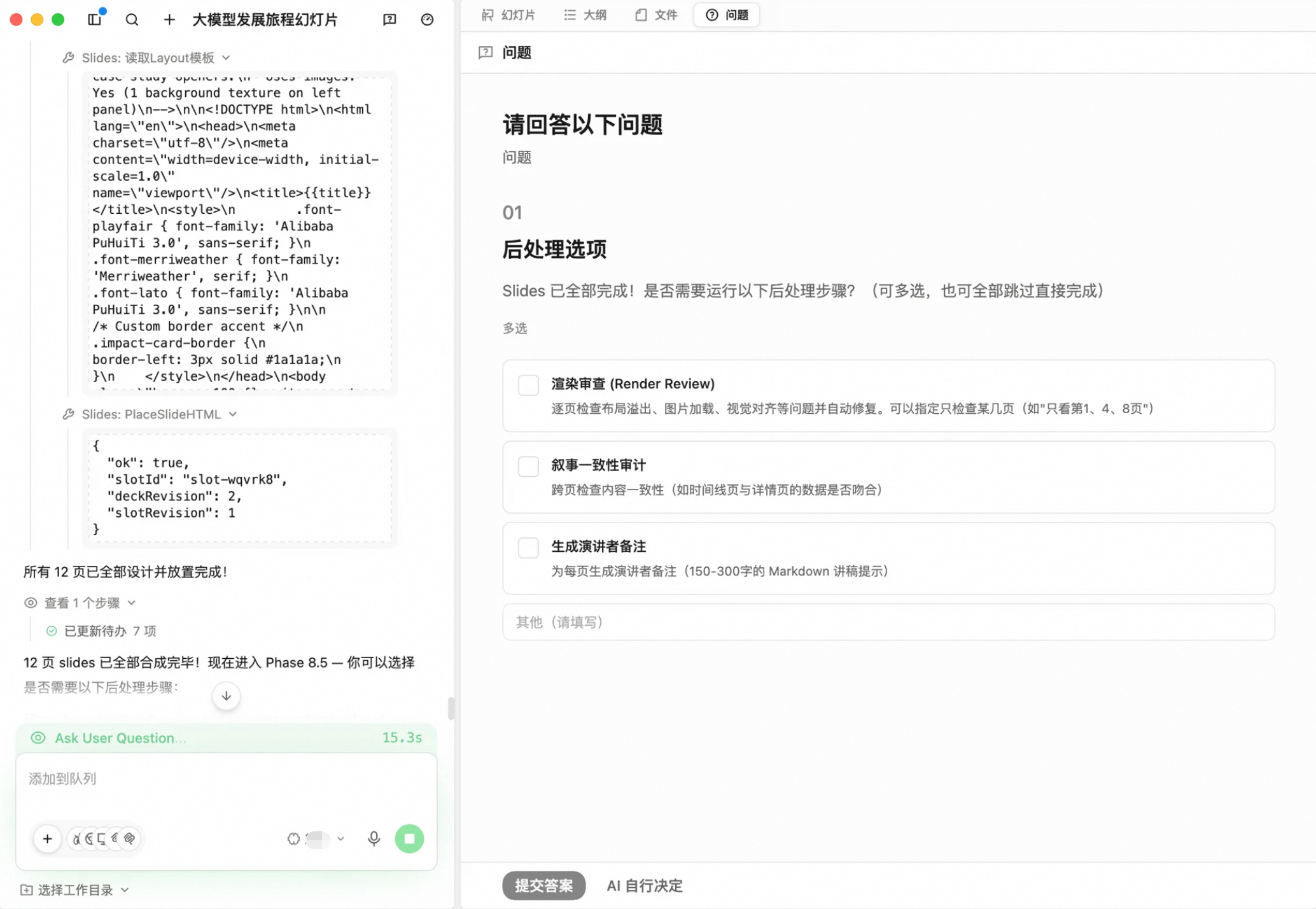Click the Ask User Question eye icon
The image size is (1316, 909).
[38, 738]
